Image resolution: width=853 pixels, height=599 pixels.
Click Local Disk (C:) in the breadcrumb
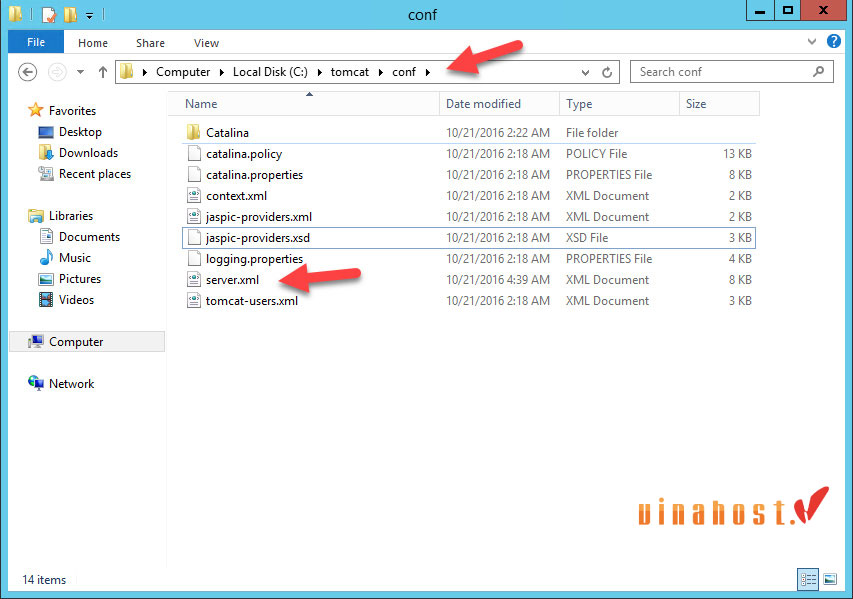pos(270,72)
